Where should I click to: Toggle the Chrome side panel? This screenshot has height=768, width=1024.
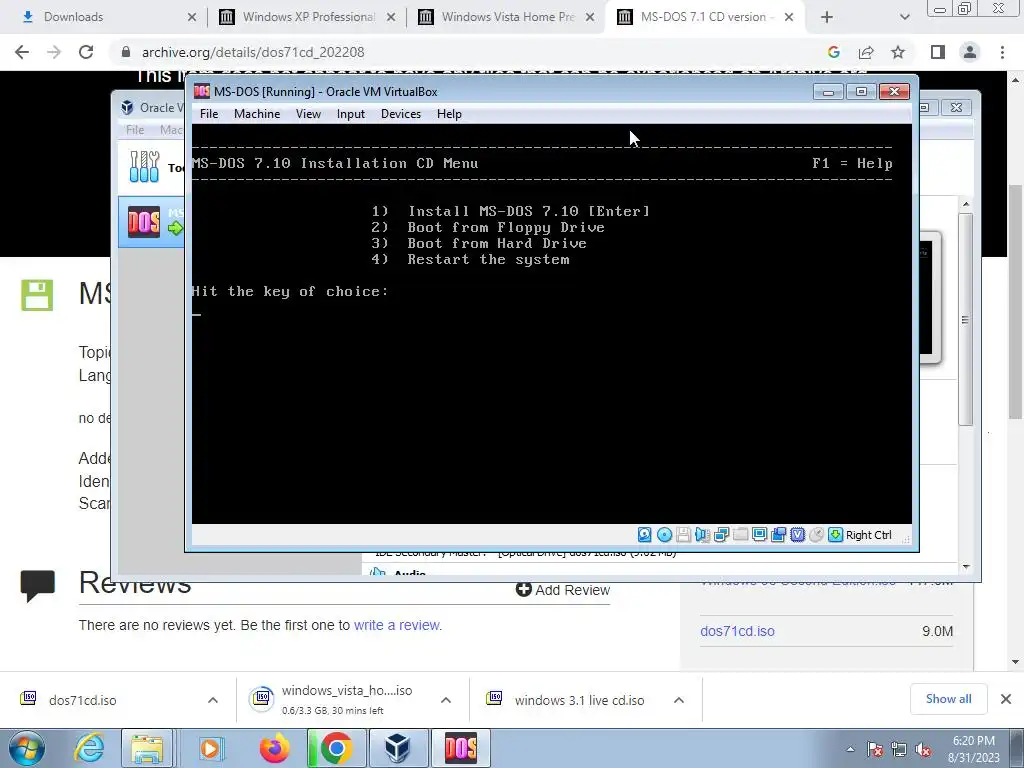click(x=938, y=52)
